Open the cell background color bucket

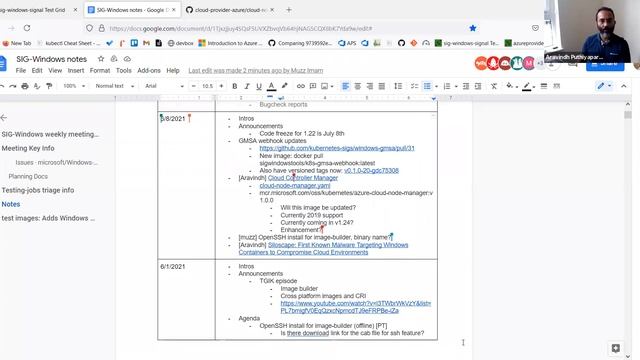point(509,86)
